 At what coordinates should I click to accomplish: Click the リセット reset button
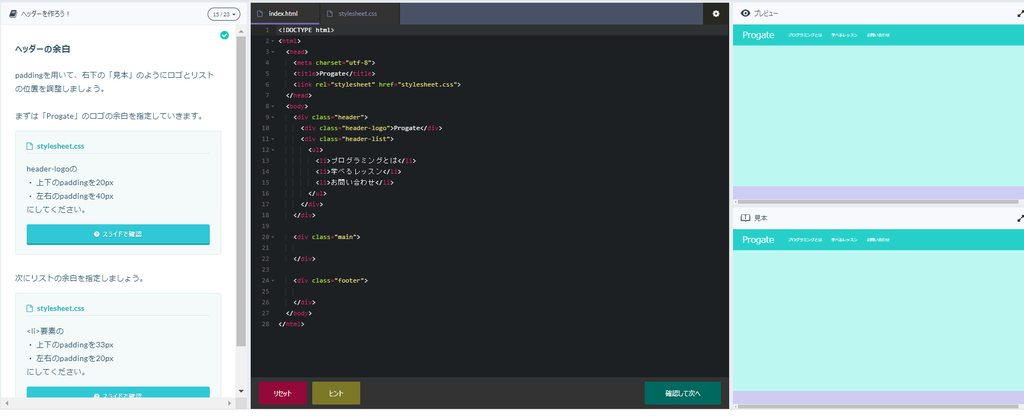tap(282, 393)
